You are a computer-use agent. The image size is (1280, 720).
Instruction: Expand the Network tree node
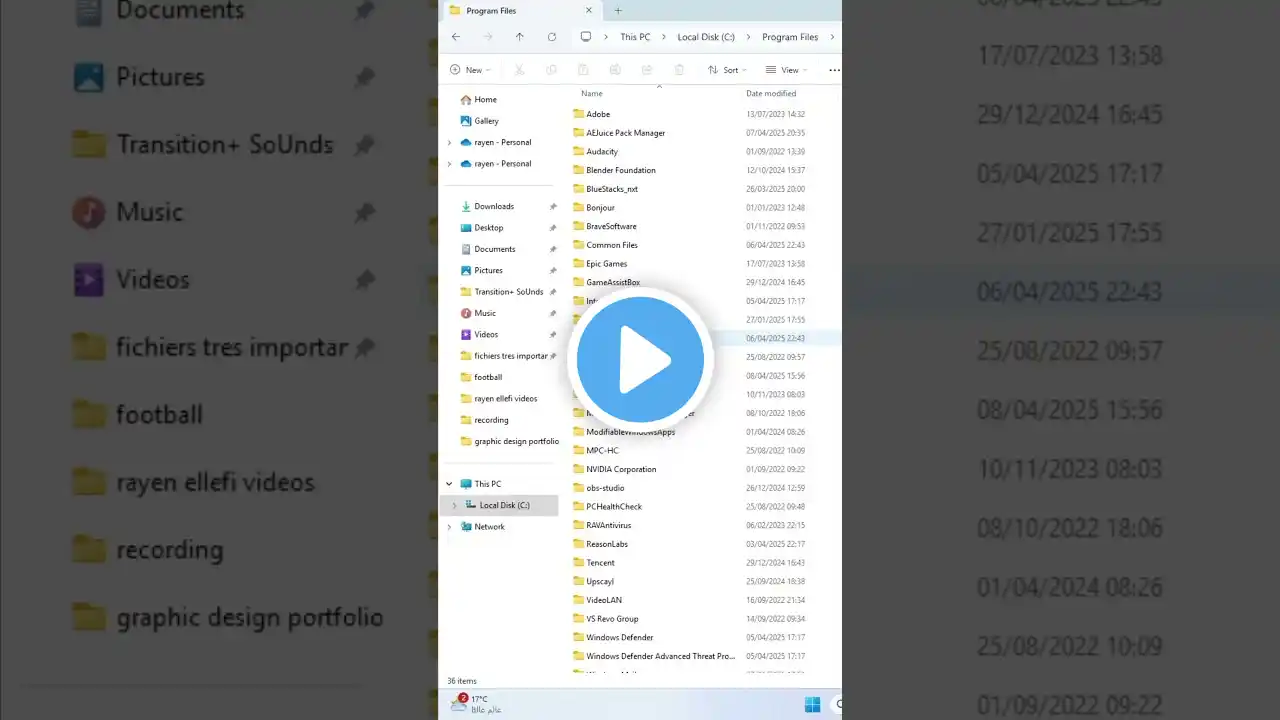tap(449, 527)
